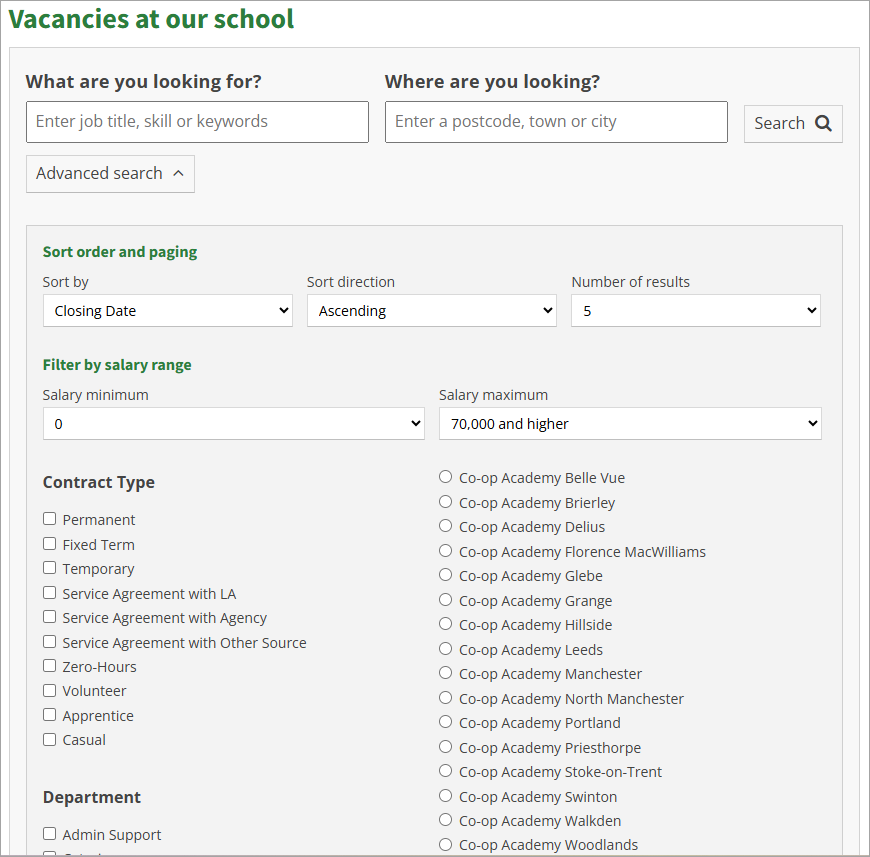
Task: Tick the Fixed Term checkbox
Action: click(50, 544)
